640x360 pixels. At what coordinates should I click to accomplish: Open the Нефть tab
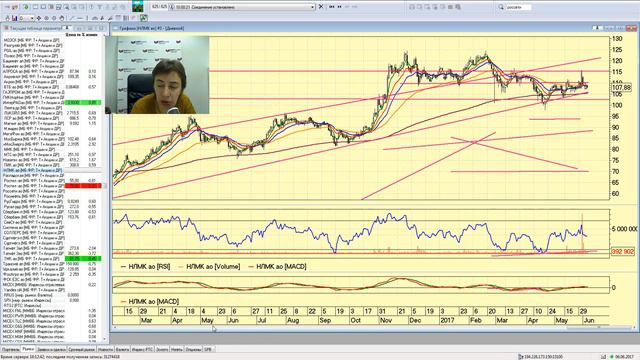point(177,349)
